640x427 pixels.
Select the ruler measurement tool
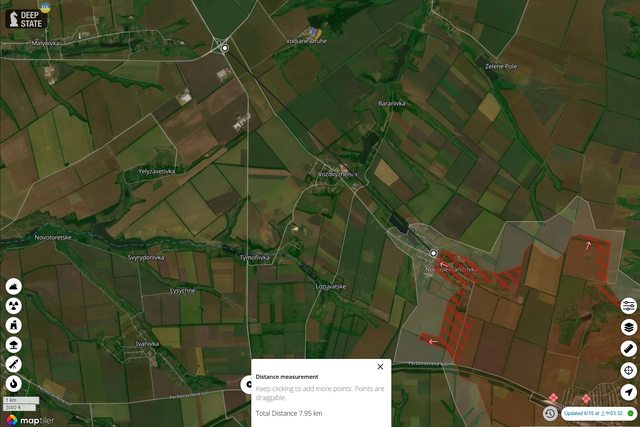click(x=628, y=348)
